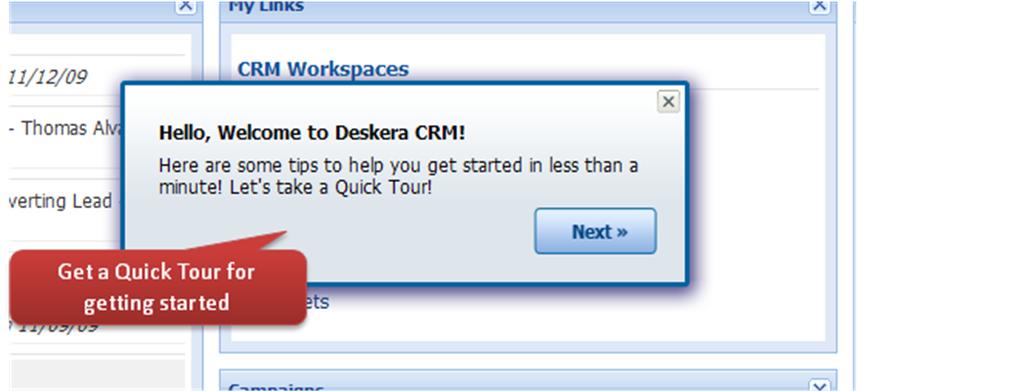Click the gray bar at left panel bottom
Screen dimensions: 1010x392
(98, 374)
